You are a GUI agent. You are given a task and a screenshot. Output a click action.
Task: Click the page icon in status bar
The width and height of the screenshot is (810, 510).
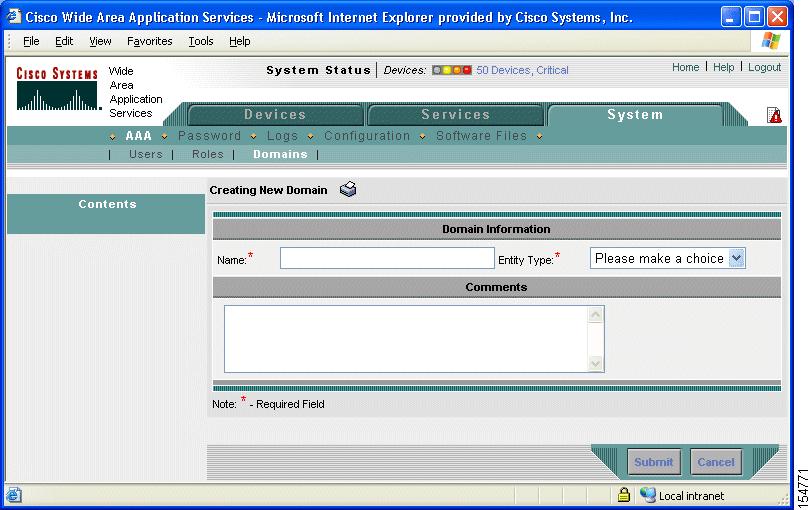pos(14,495)
